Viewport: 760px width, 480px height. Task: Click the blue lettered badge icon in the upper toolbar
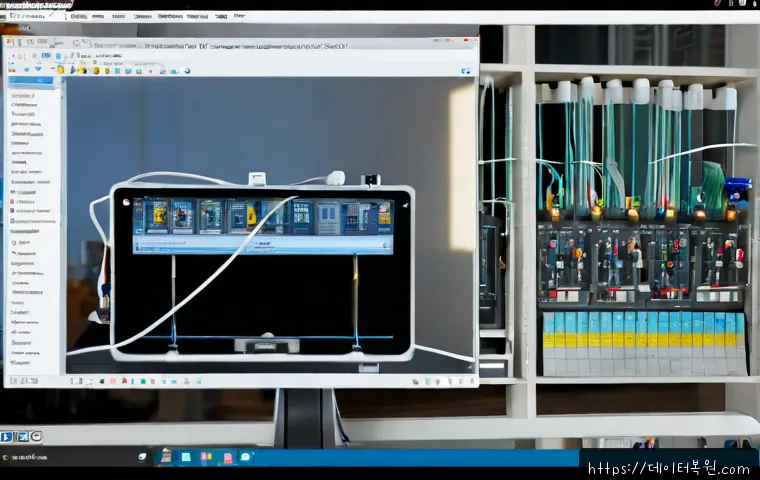click(x=46, y=56)
